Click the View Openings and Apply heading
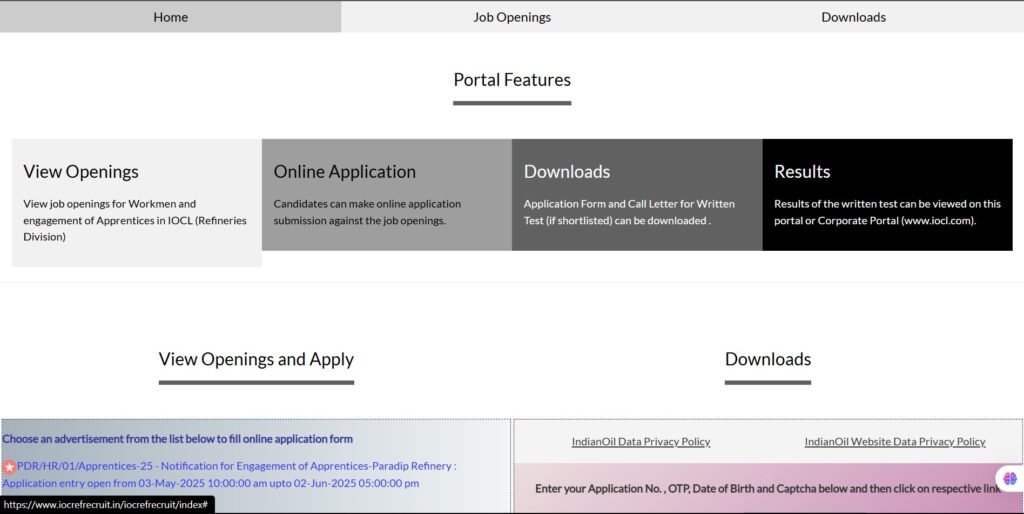Screen dimensions: 1024x514 click(x=256, y=359)
